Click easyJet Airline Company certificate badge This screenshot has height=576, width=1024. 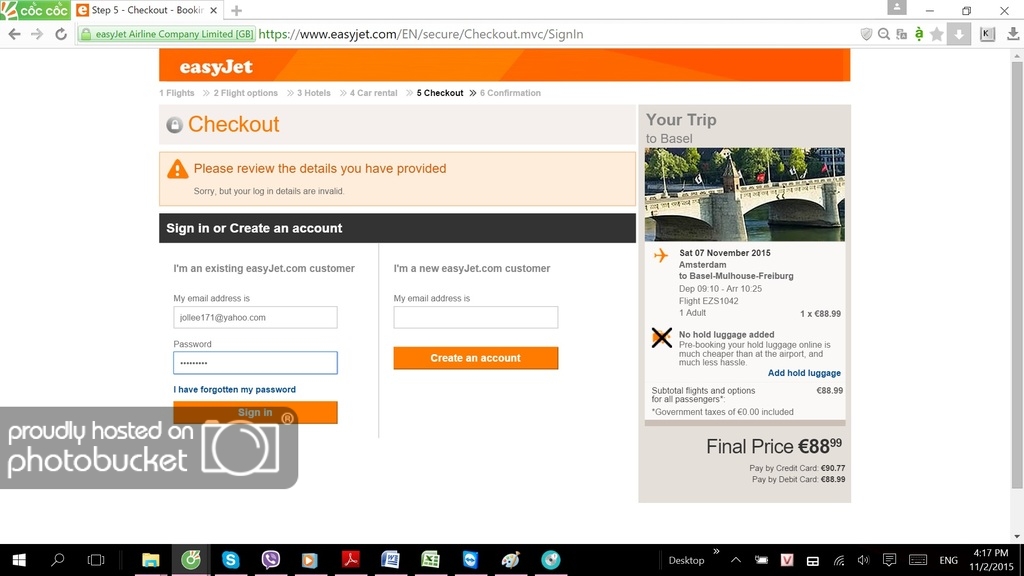(x=167, y=34)
